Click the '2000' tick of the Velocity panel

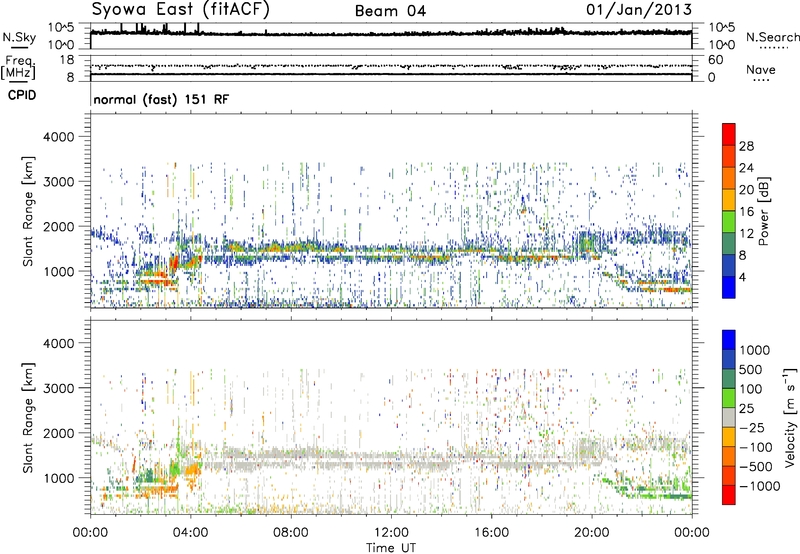coord(59,433)
